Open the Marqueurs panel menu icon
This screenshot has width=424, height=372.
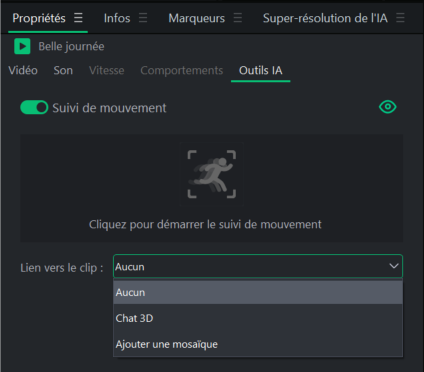click(x=238, y=18)
